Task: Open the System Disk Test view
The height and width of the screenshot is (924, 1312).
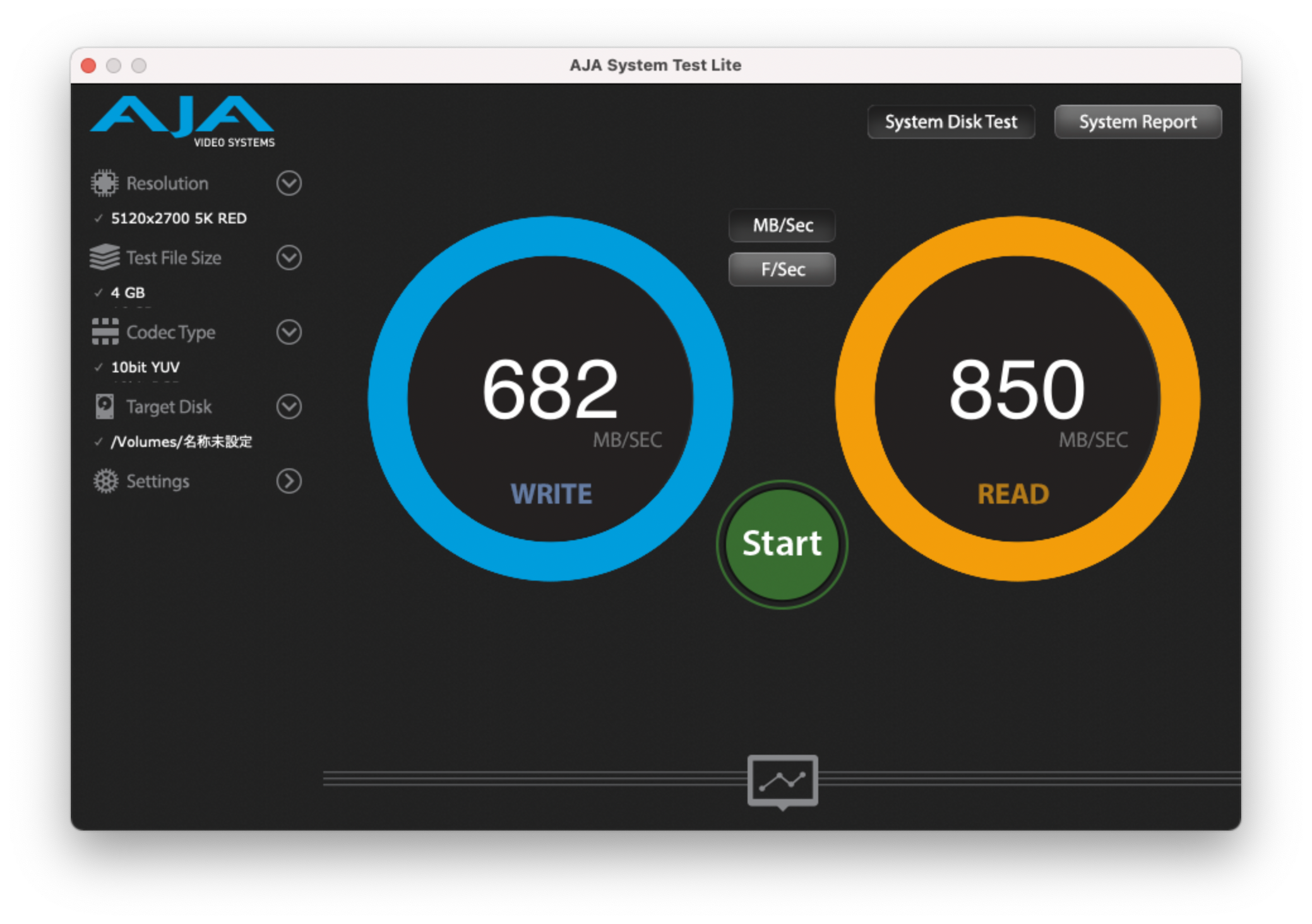Action: pyautogui.click(x=951, y=121)
